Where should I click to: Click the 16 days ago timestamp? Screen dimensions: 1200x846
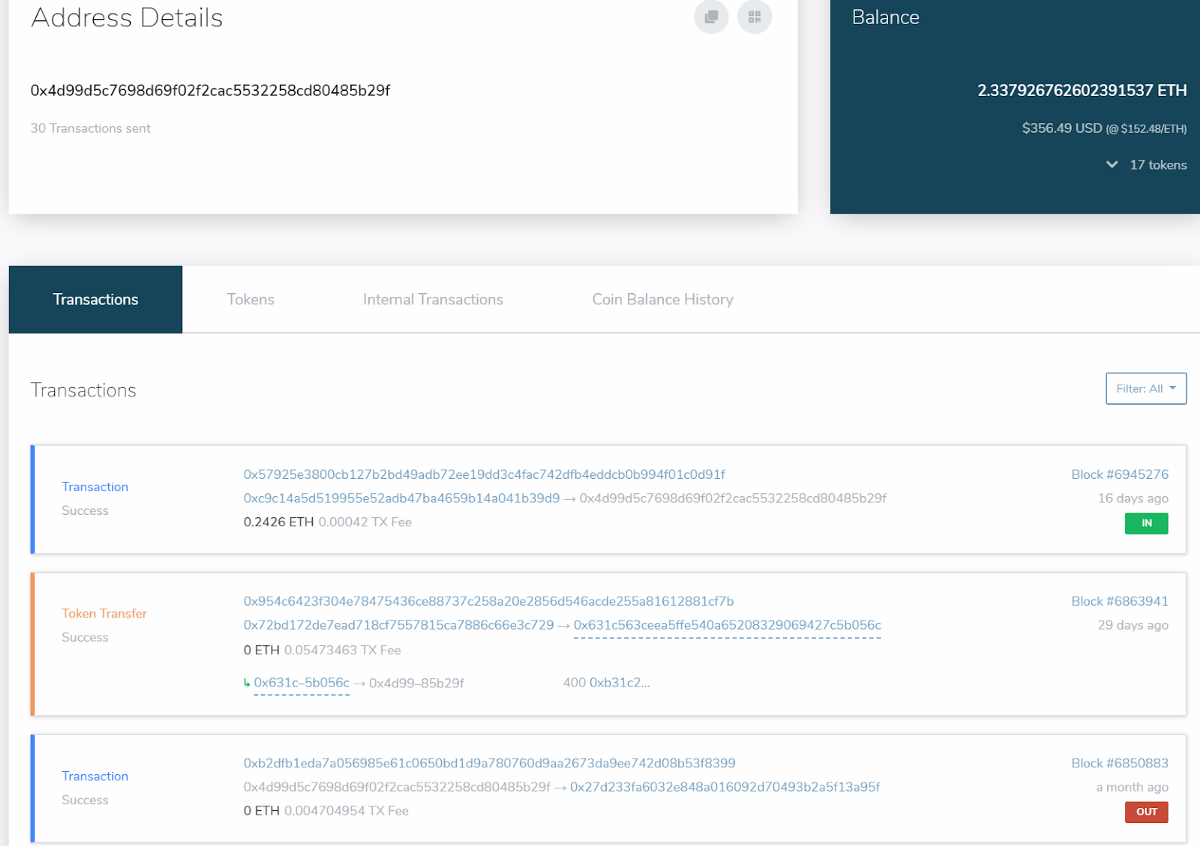tap(1133, 498)
